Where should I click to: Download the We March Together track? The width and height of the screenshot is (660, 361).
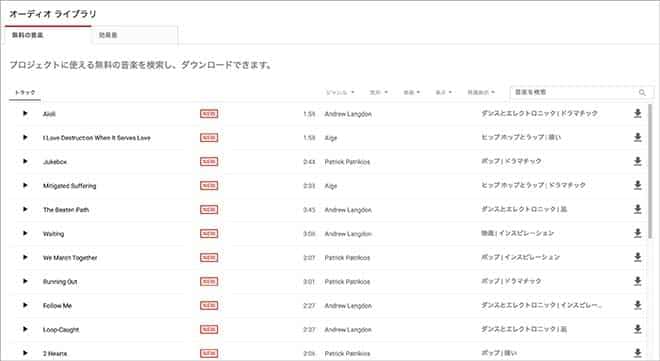tap(638, 257)
